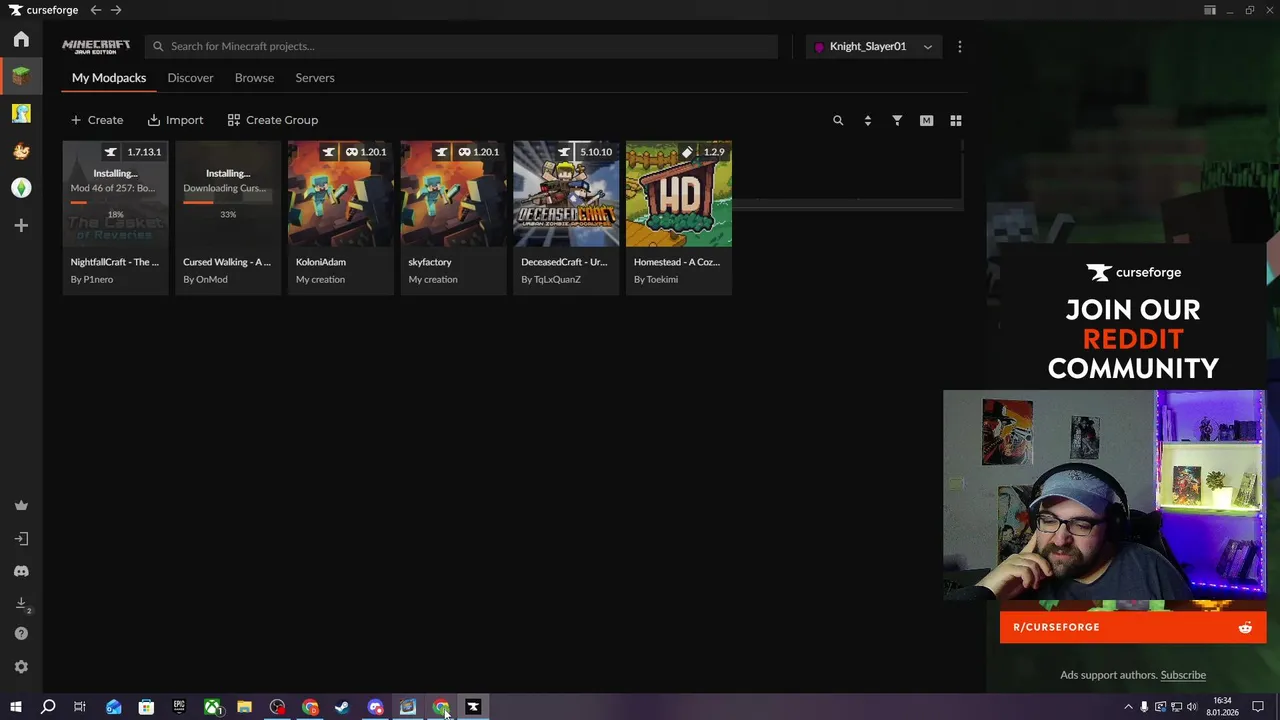Viewport: 1280px width, 720px height.
Task: Open the r/CurseForge Reddit banner button
Action: tap(1133, 627)
